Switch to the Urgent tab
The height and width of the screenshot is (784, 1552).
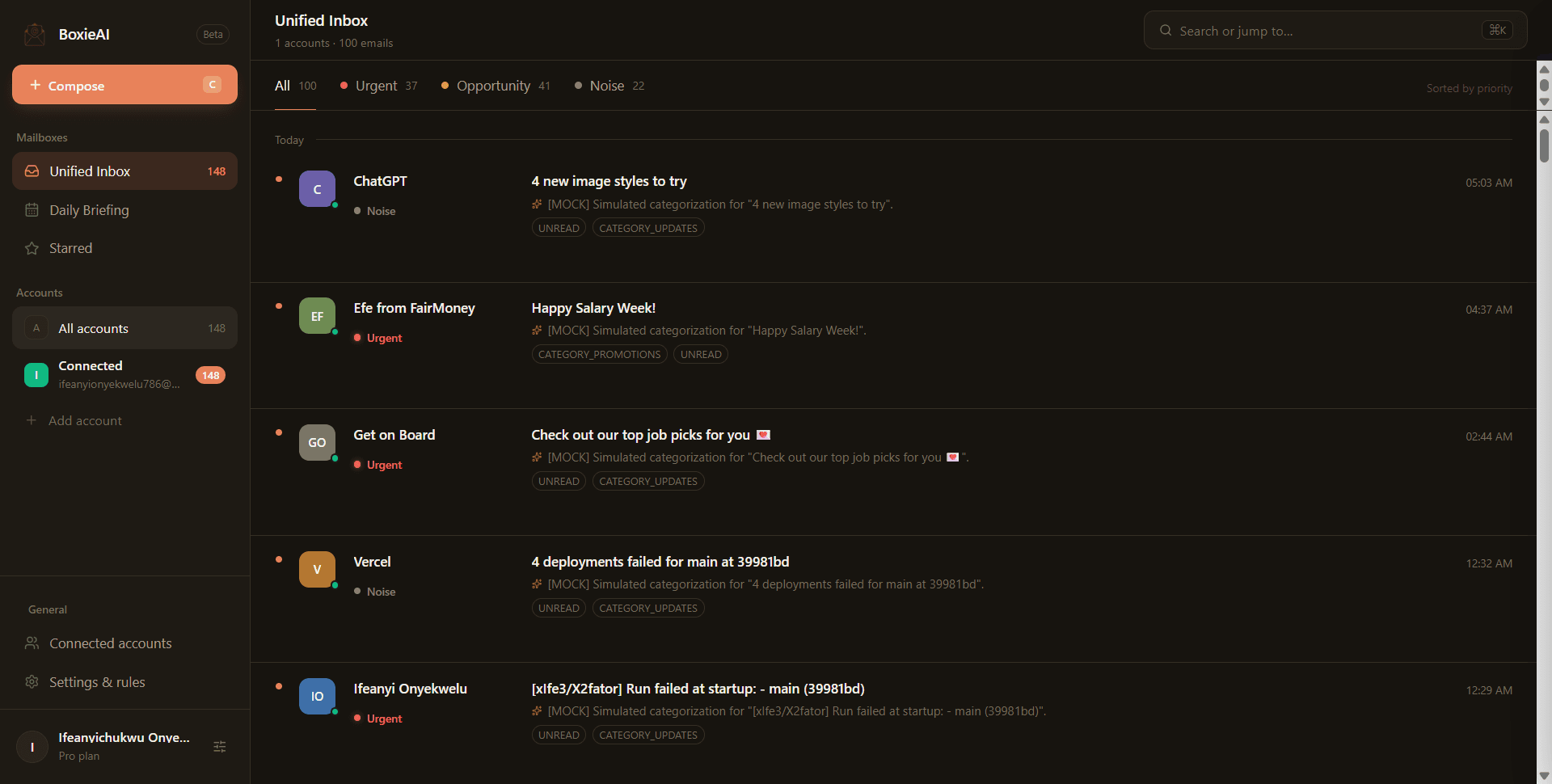coord(378,86)
